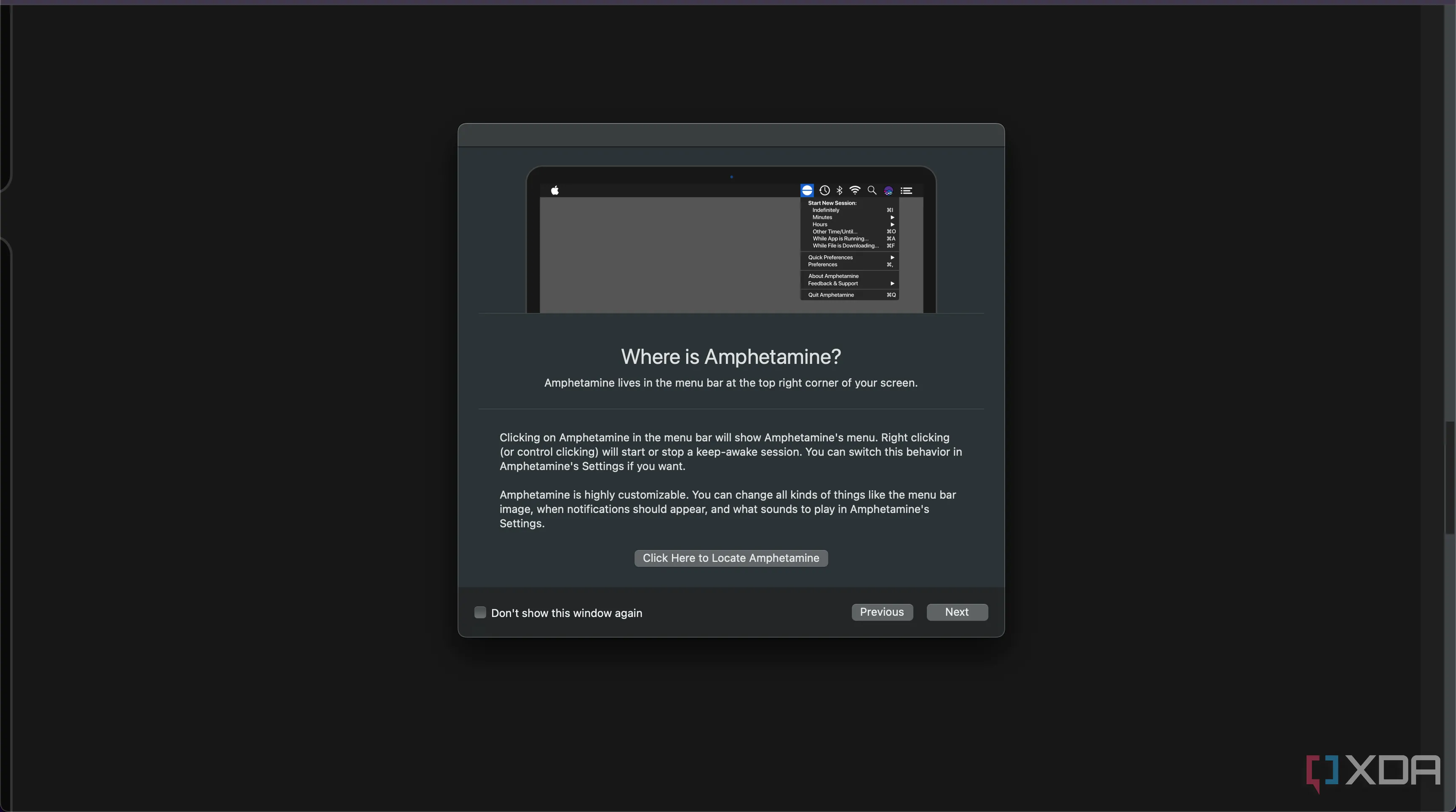Click the purple Siri icon
Image resolution: width=1456 pixels, height=812 pixels.
pyautogui.click(x=889, y=190)
